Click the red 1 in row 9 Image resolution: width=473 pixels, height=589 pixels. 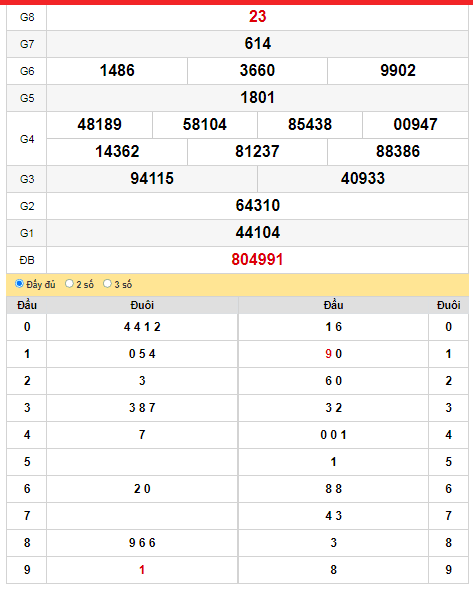coord(142,570)
